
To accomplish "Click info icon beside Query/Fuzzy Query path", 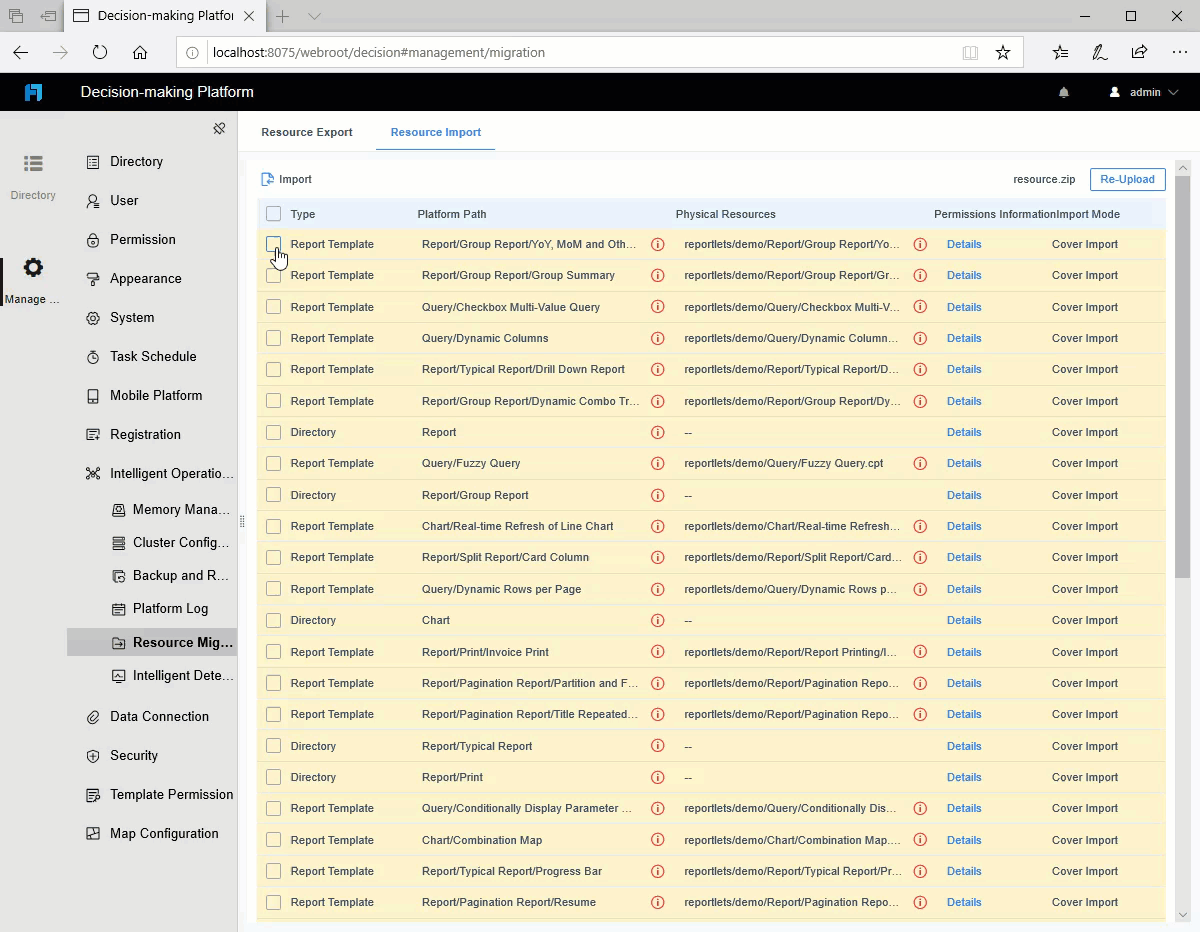I will (x=657, y=463).
